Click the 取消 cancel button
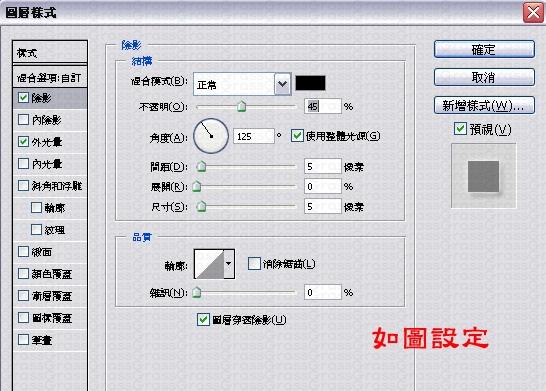546x391 pixels. coord(484,77)
